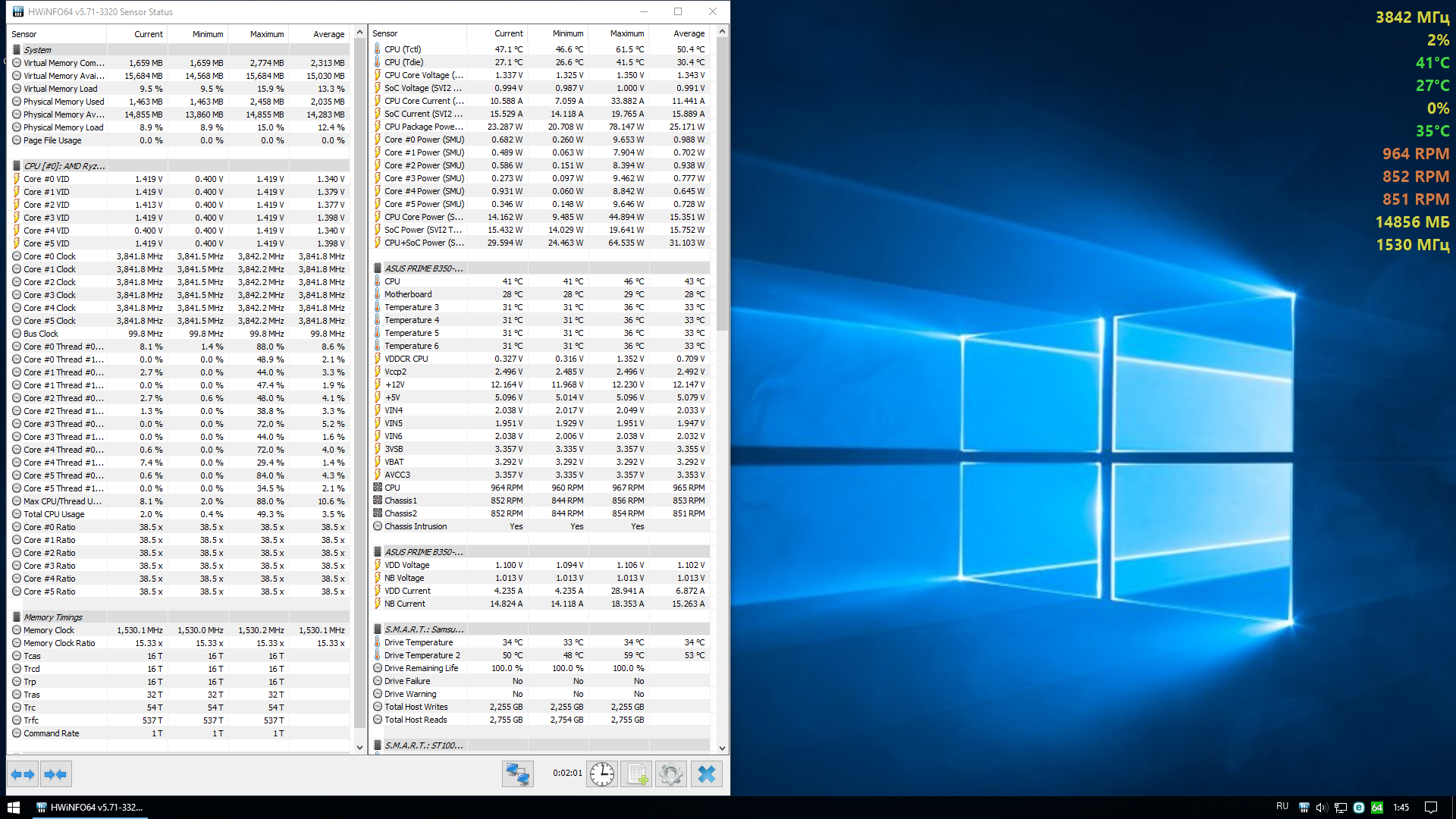The height and width of the screenshot is (819, 1456).
Task: Click the expand columns arrows button
Action: tap(23, 774)
